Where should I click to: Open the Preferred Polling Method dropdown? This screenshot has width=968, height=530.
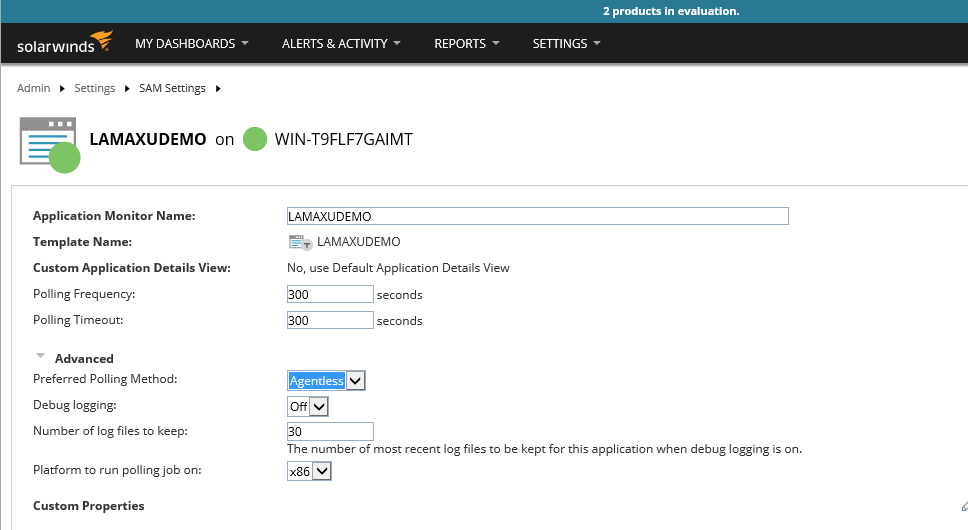(326, 380)
